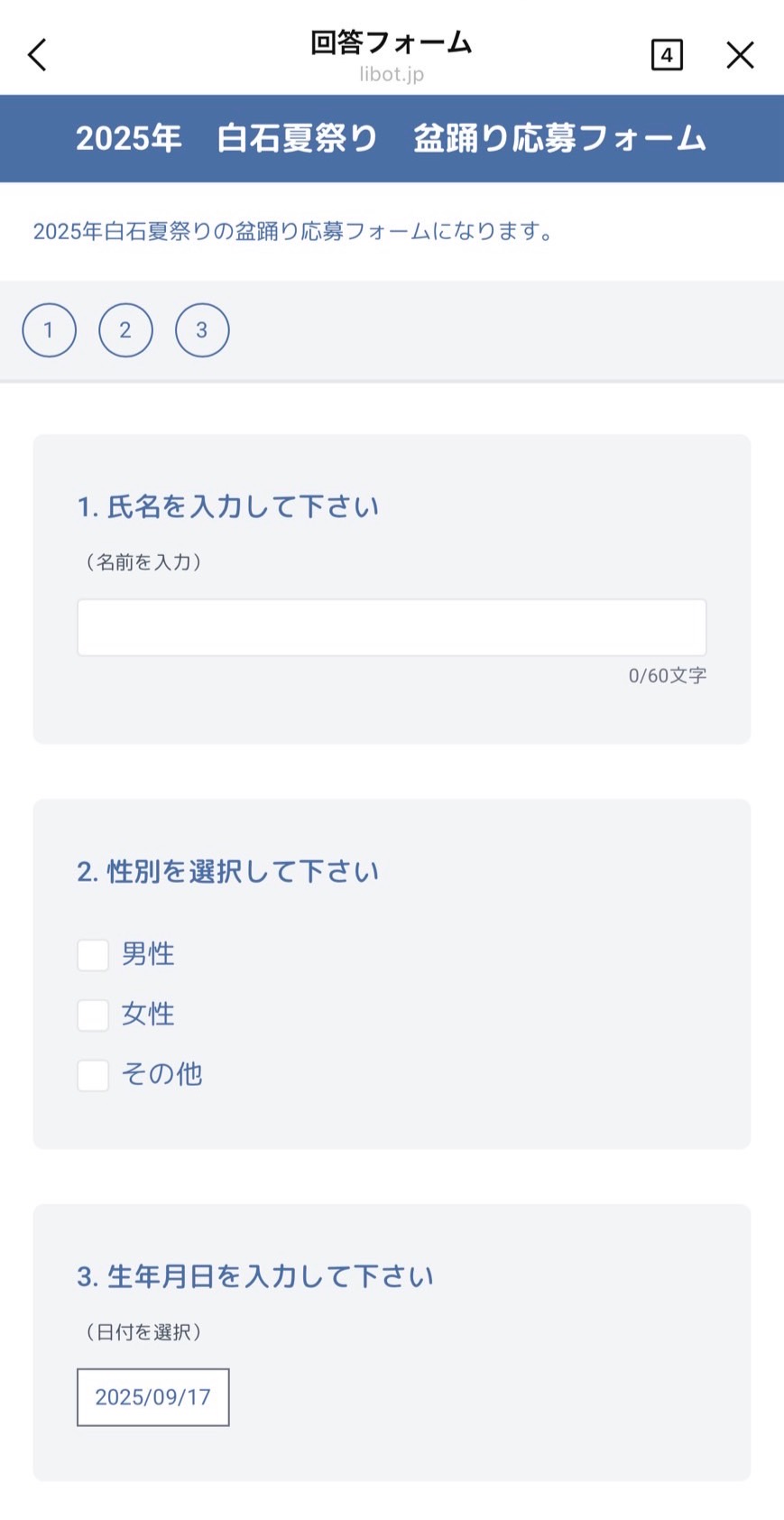Click the question 1 heading 氏名を入力して下さい
This screenshot has width=784, height=1520.
[x=228, y=507]
